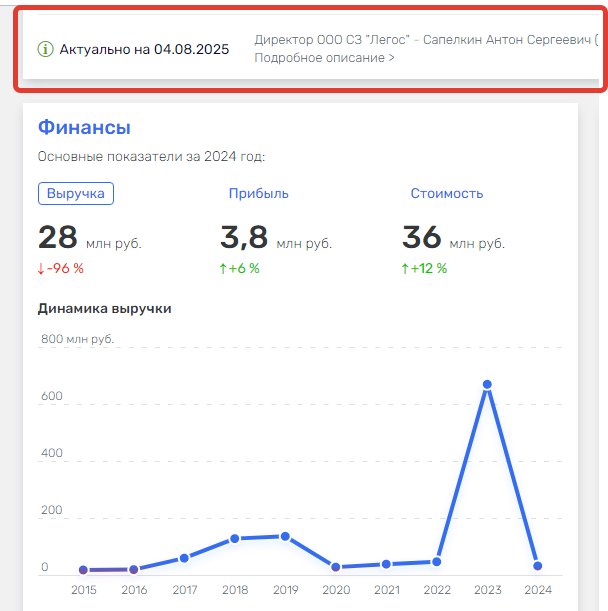Click the 2022 data point on chart

pos(437,562)
